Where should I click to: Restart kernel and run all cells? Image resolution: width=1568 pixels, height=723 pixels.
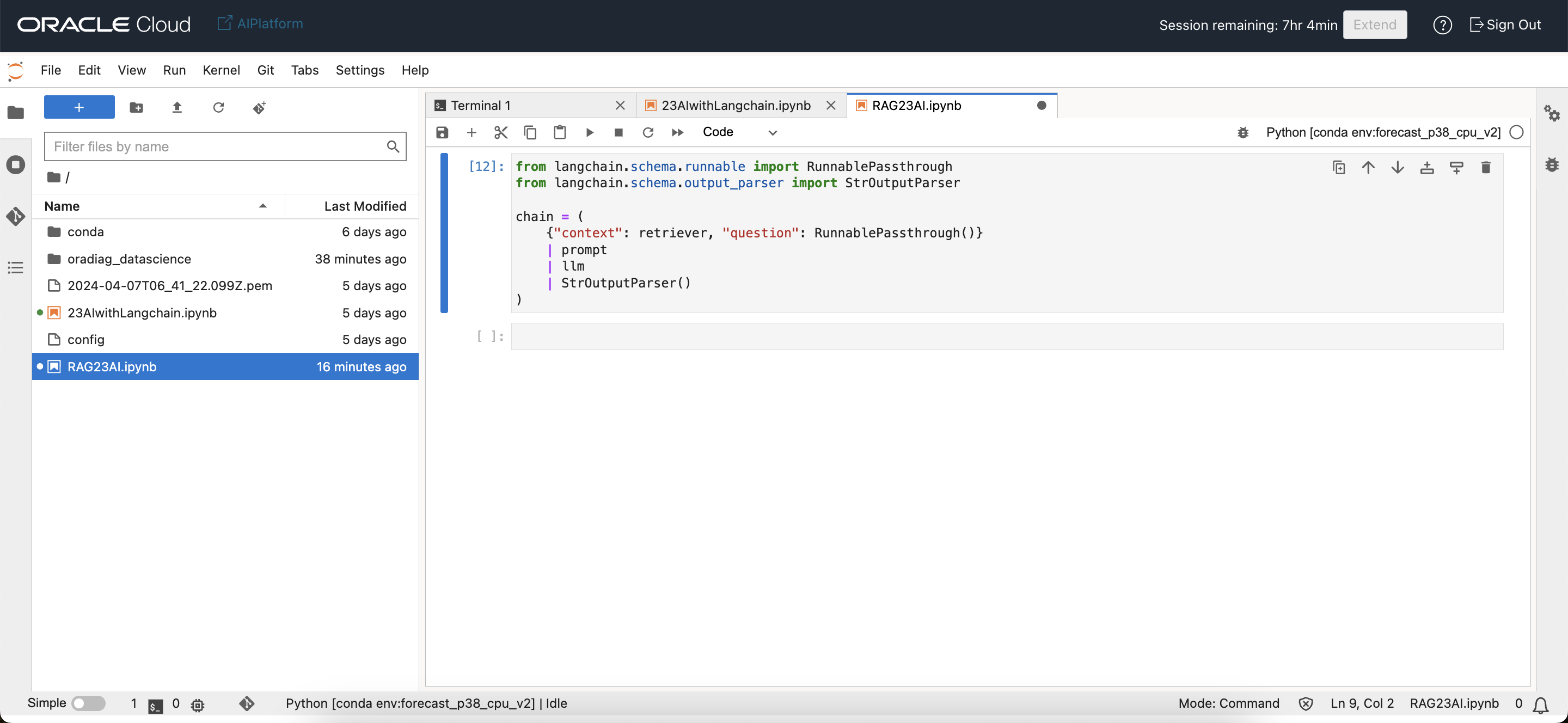677,132
